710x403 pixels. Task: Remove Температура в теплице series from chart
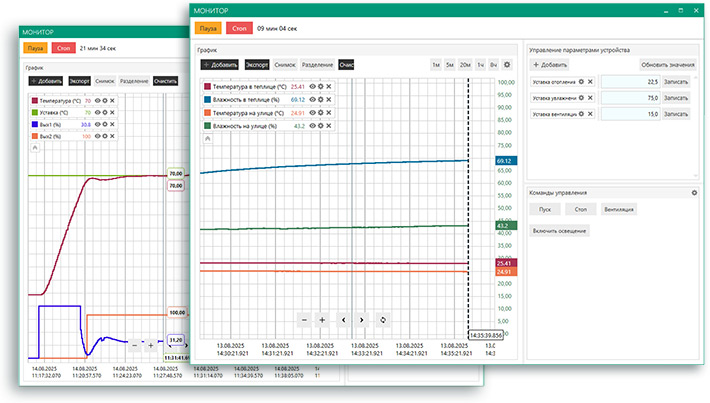tap(329, 86)
